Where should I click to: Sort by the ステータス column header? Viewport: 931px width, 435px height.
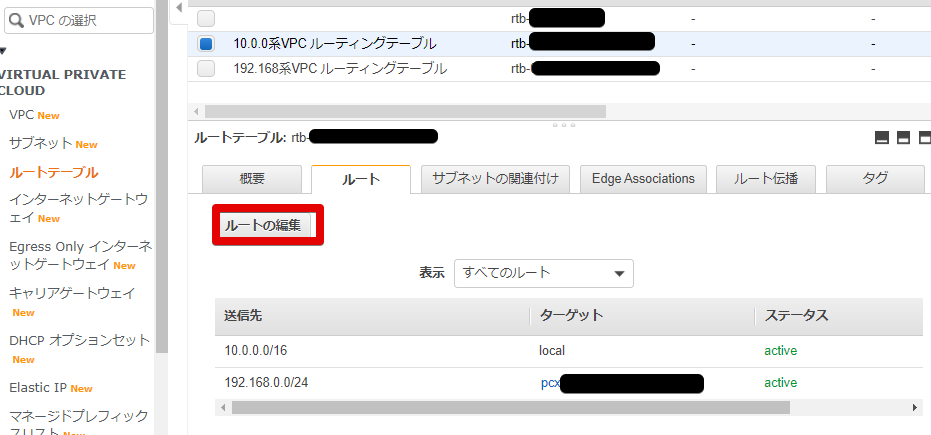pos(796,315)
